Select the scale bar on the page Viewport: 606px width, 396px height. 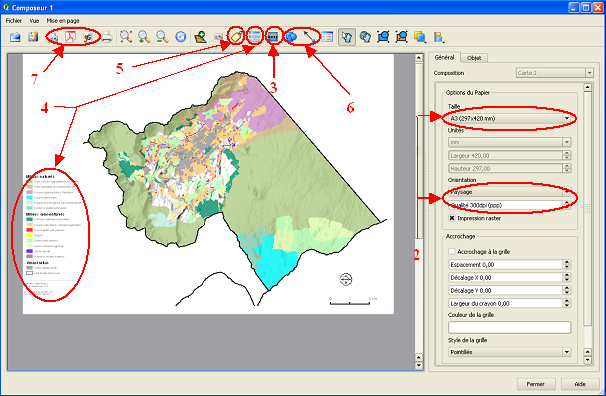pyautogui.click(x=353, y=301)
